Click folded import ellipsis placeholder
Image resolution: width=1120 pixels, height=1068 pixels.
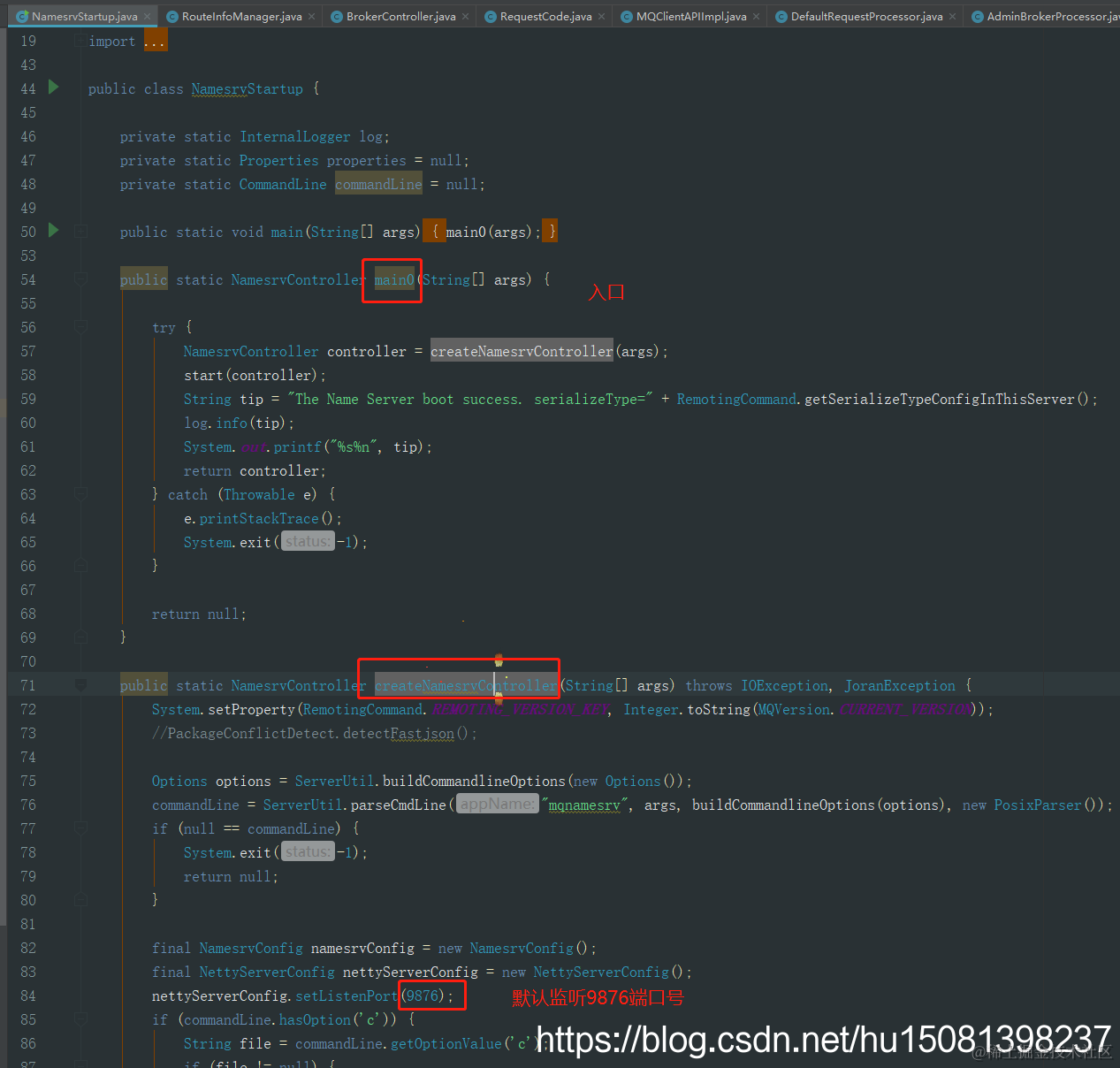155,41
